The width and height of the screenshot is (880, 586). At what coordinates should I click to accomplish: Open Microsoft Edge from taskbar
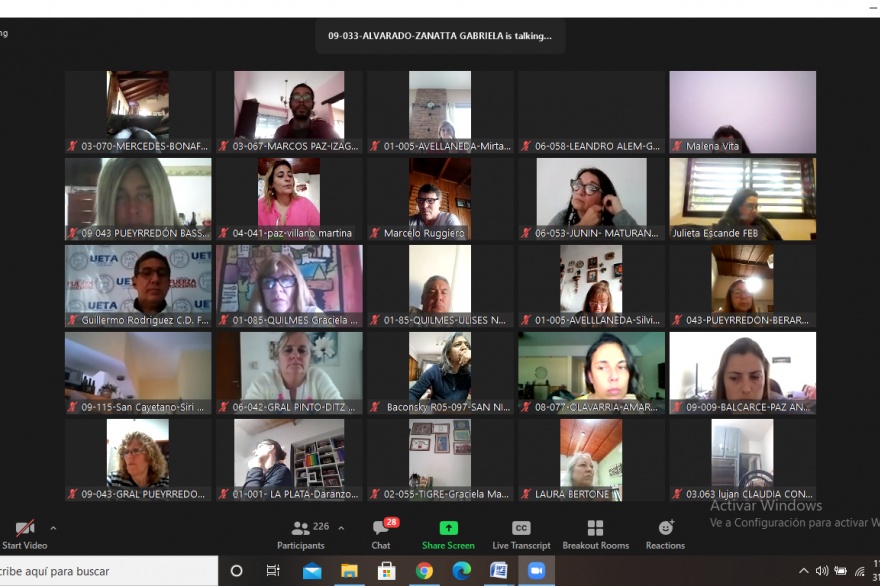tap(461, 571)
